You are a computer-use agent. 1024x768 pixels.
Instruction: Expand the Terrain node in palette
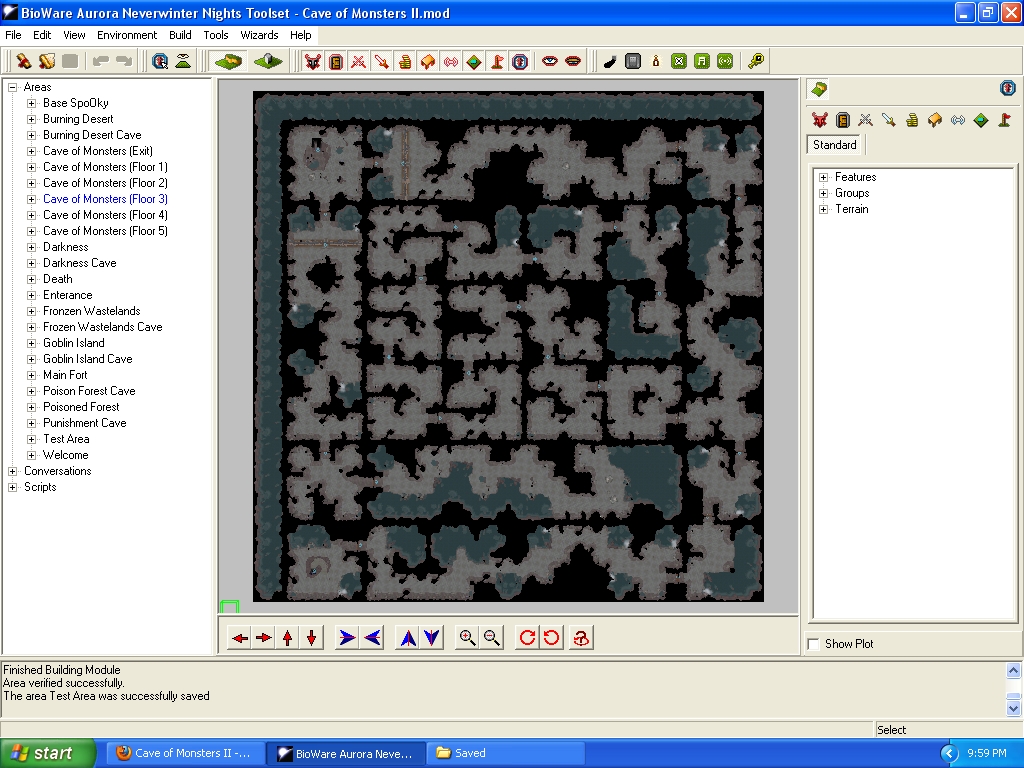coord(824,209)
